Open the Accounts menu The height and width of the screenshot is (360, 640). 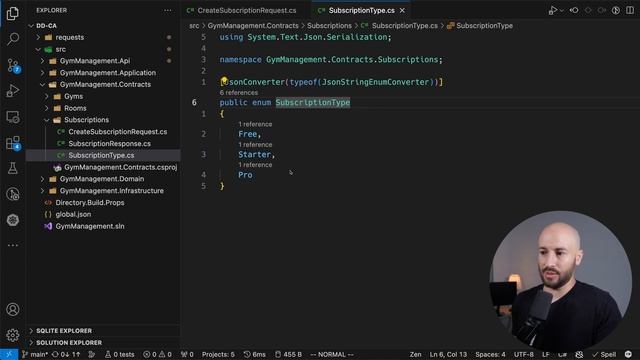tap(13, 309)
